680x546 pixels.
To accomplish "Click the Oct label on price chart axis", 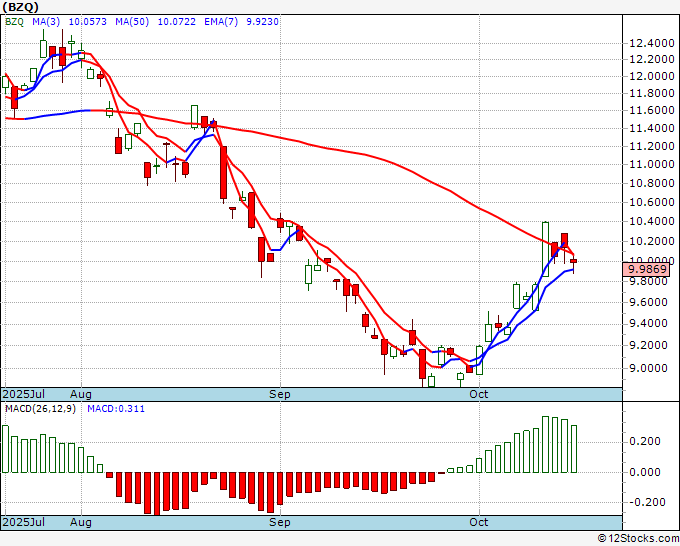I will (x=479, y=394).
